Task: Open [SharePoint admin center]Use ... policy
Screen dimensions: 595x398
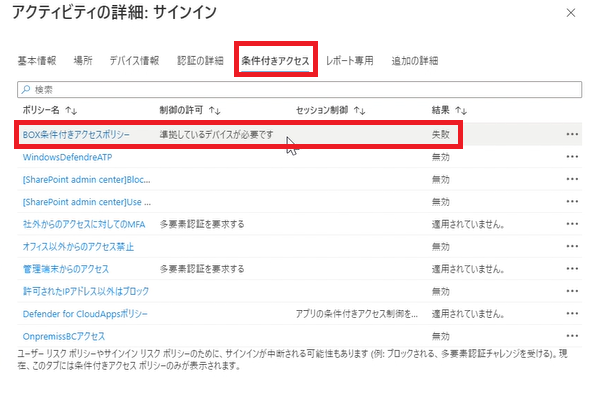Action: coord(87,202)
